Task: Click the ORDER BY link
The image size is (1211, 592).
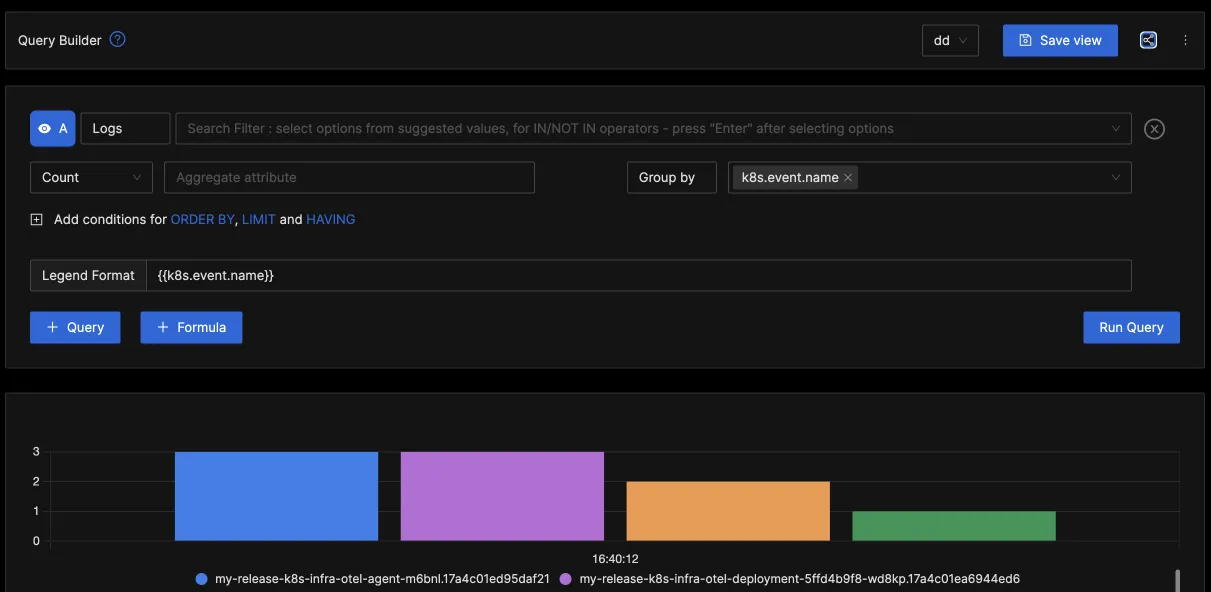Action: (x=202, y=219)
